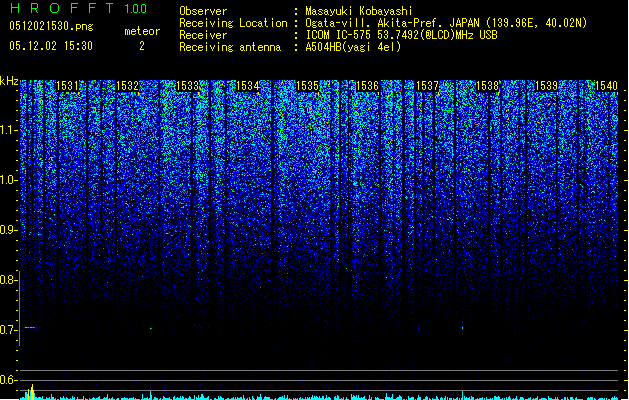The height and width of the screenshot is (400, 629).
Task: Click the 1536 time marker
Action: pyautogui.click(x=367, y=86)
